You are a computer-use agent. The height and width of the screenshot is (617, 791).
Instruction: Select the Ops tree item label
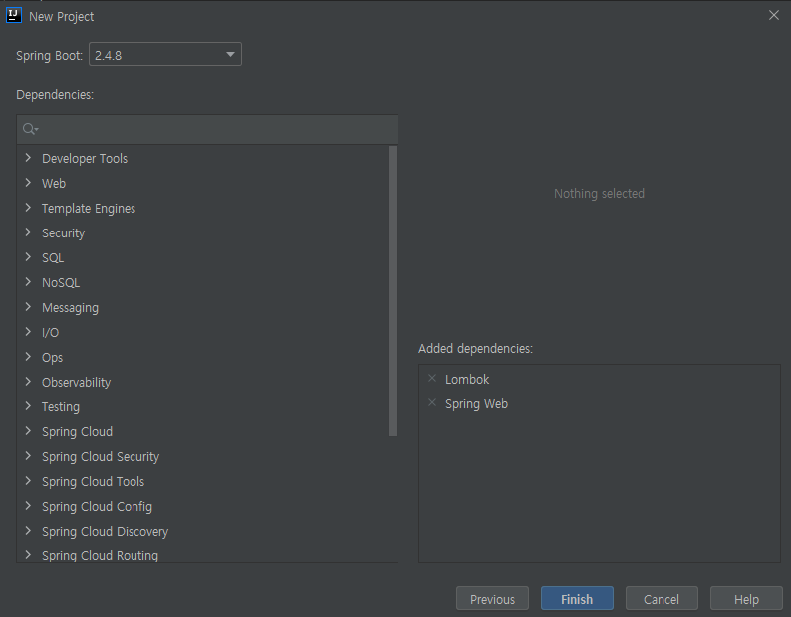(52, 358)
